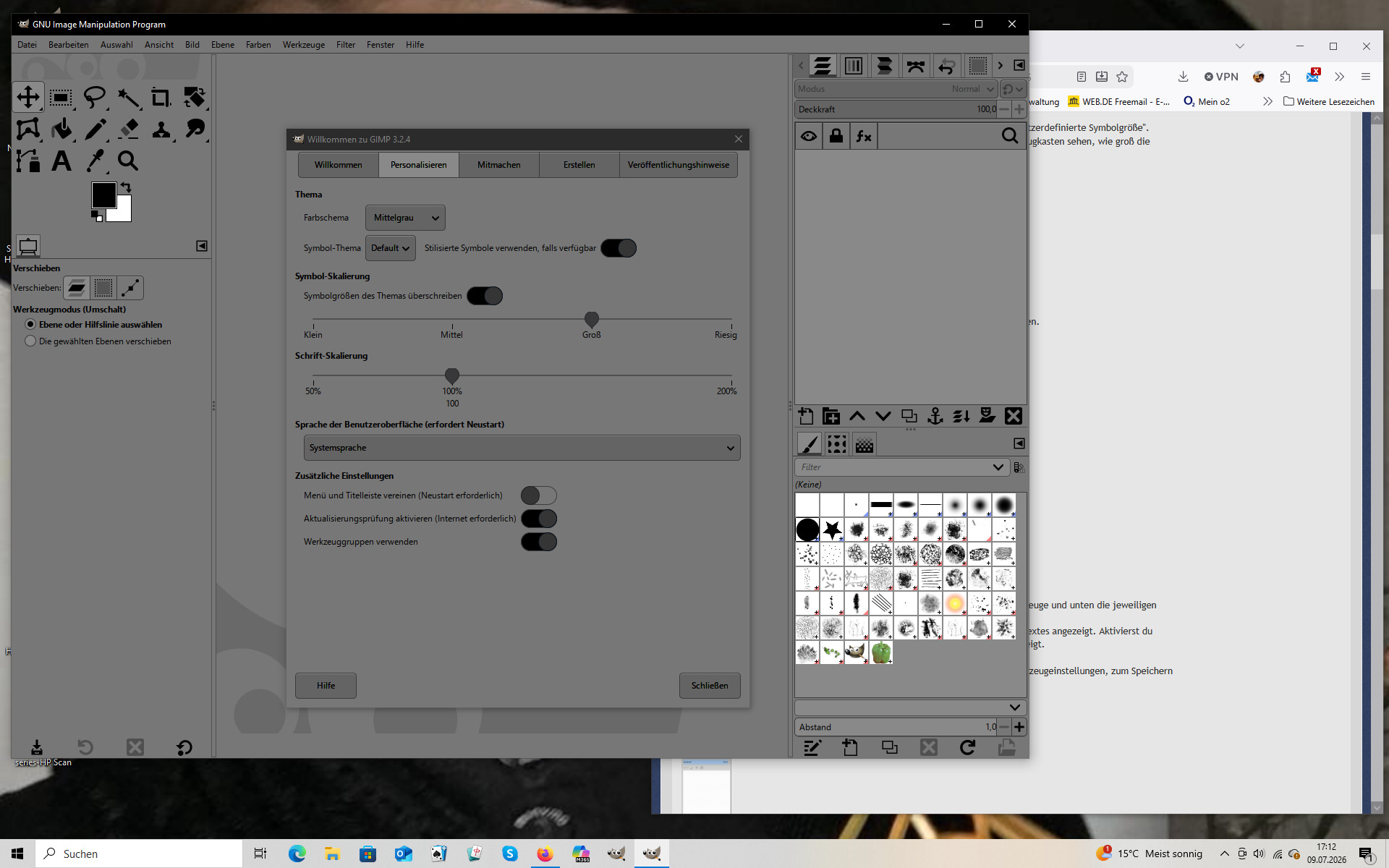This screenshot has width=1389, height=868.
Task: Switch to the Erstellen tab
Action: [x=579, y=165]
